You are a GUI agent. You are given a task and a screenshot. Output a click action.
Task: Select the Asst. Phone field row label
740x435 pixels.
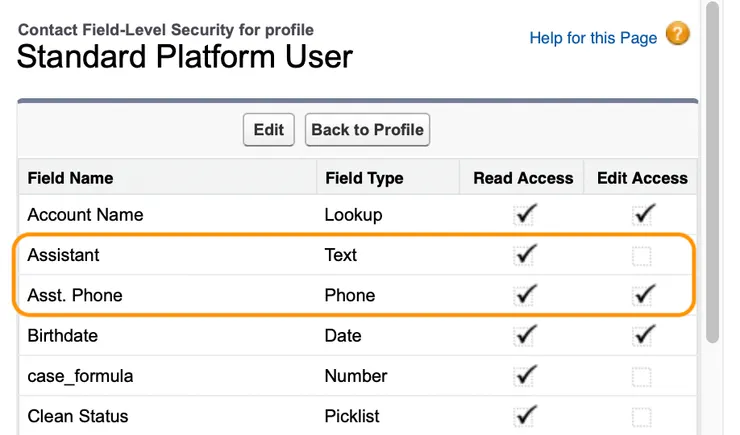point(75,295)
